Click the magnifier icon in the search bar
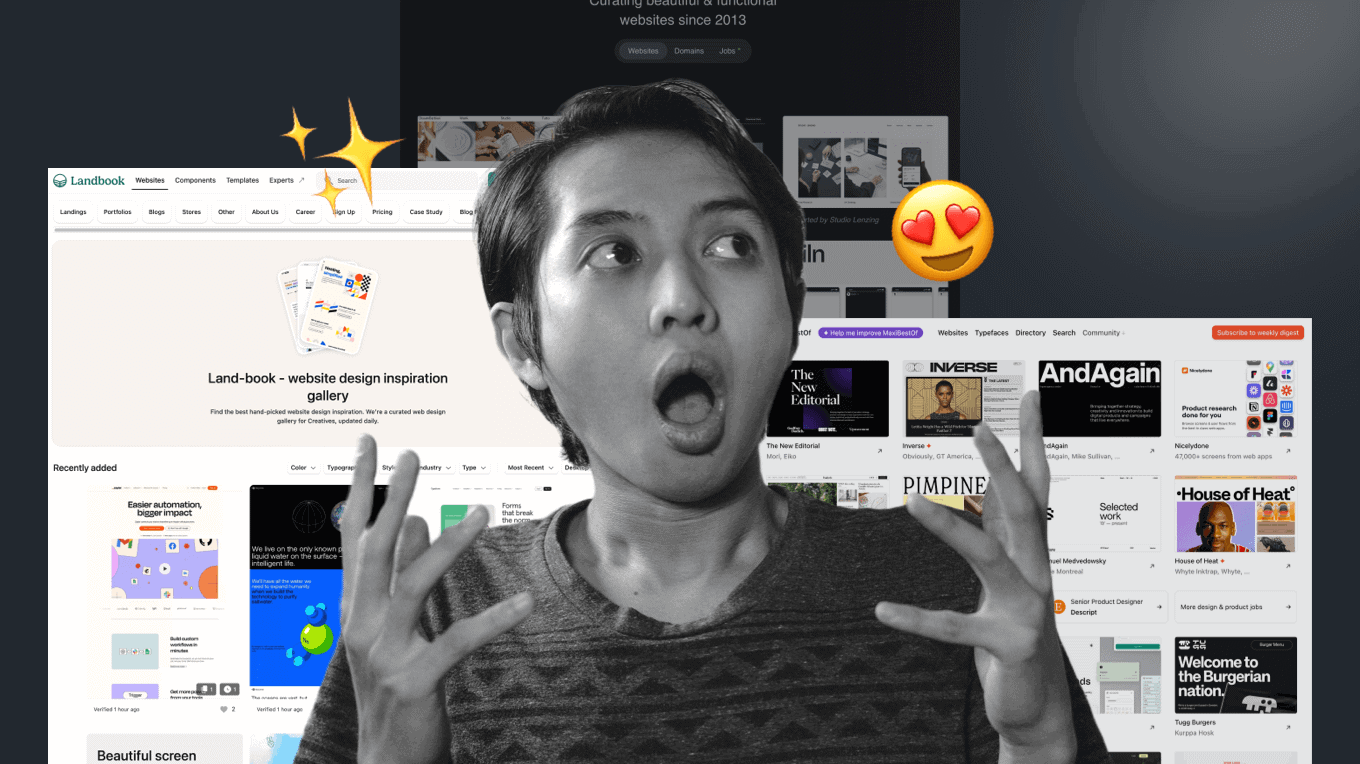 pyautogui.click(x=328, y=180)
